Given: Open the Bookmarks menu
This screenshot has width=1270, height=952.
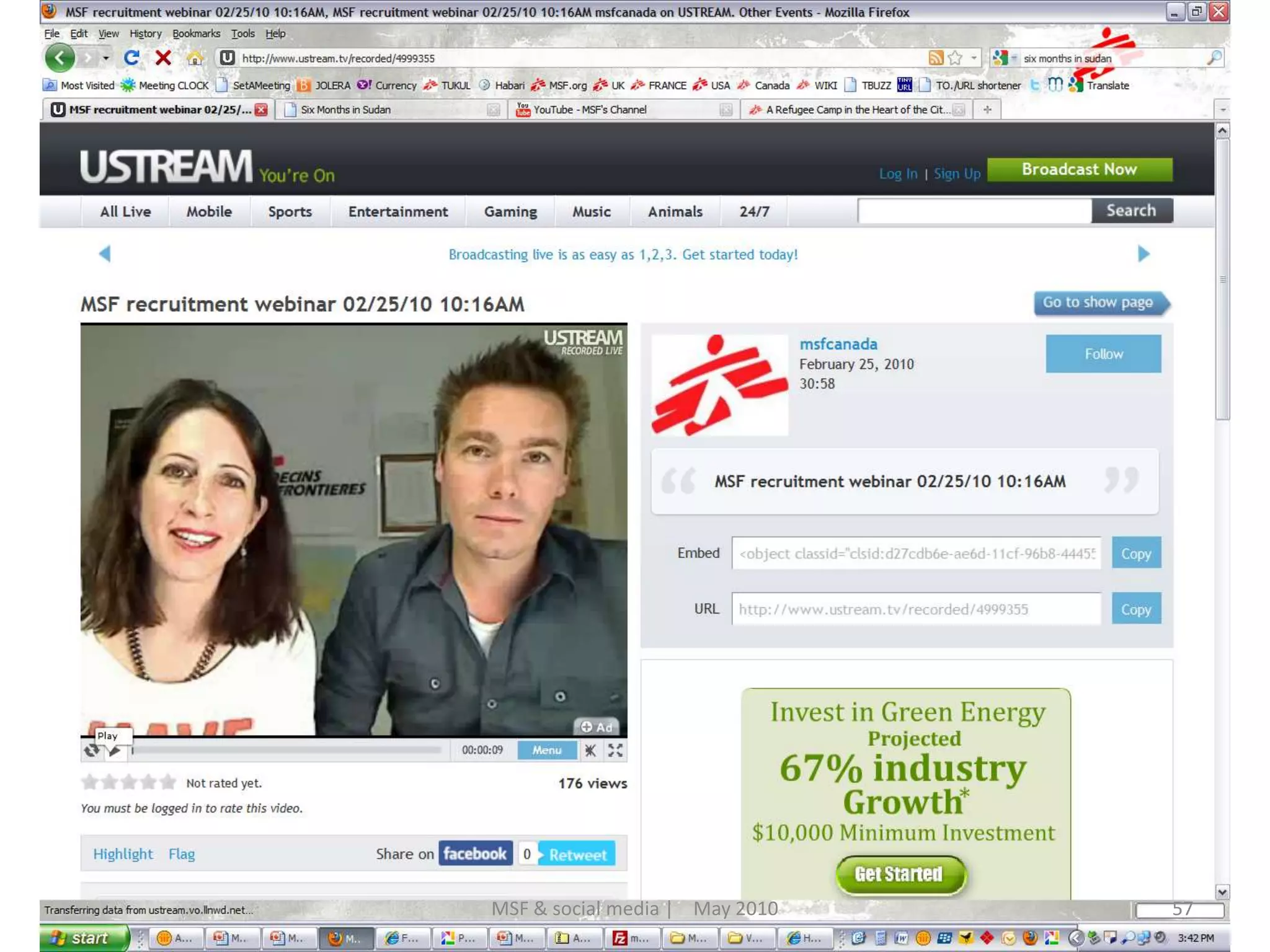Looking at the screenshot, I should (196, 33).
